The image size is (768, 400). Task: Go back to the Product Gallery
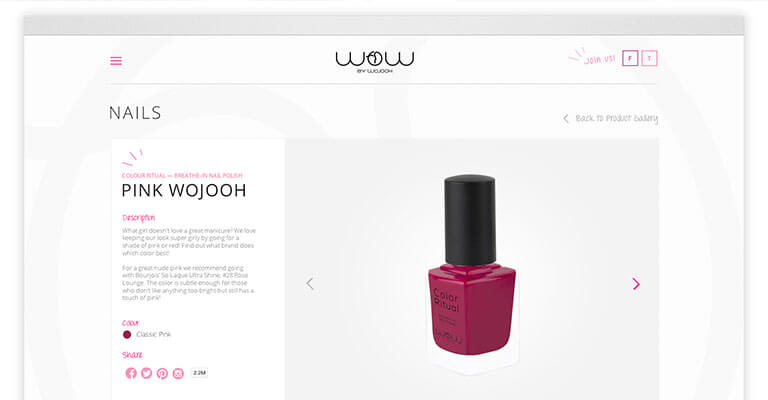[616, 118]
